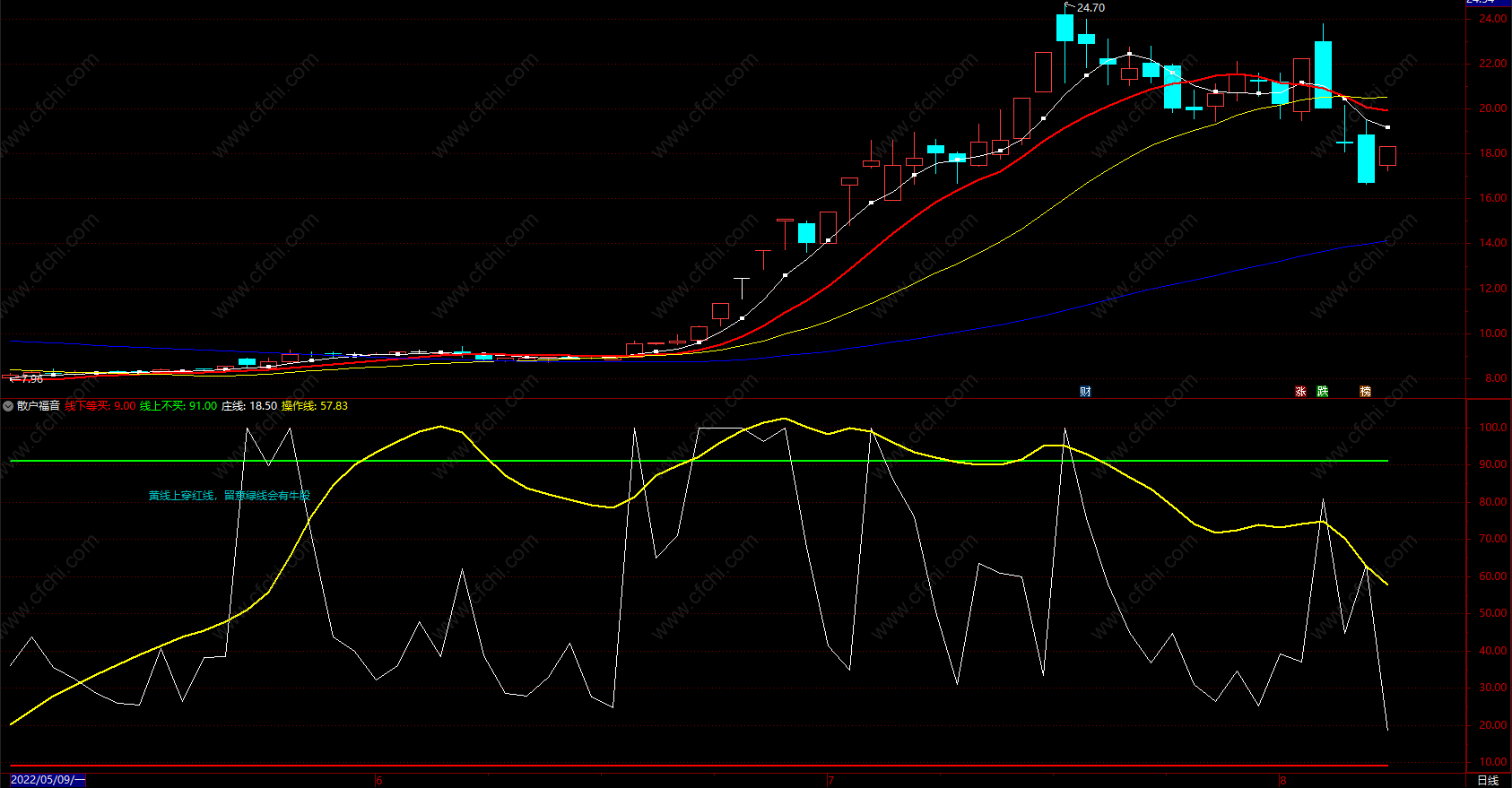The width and height of the screenshot is (1512, 788).
Task: Click the 24.70 high price label
Action: (x=1091, y=8)
